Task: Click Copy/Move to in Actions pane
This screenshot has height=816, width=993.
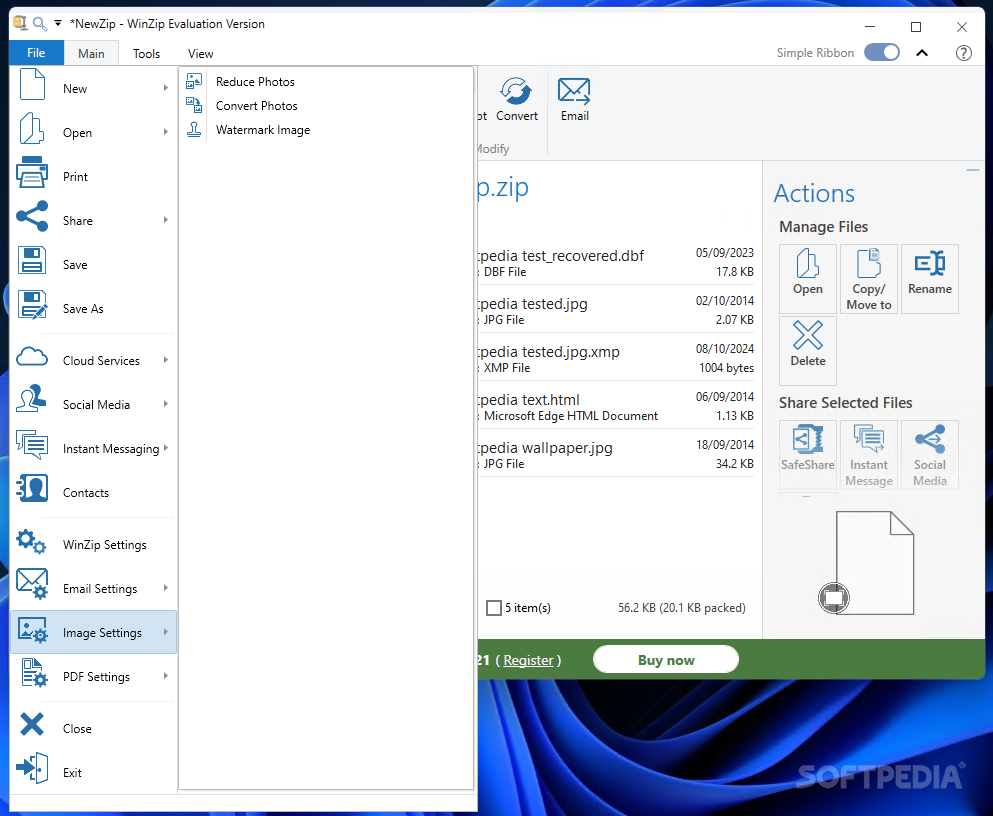Action: [869, 279]
